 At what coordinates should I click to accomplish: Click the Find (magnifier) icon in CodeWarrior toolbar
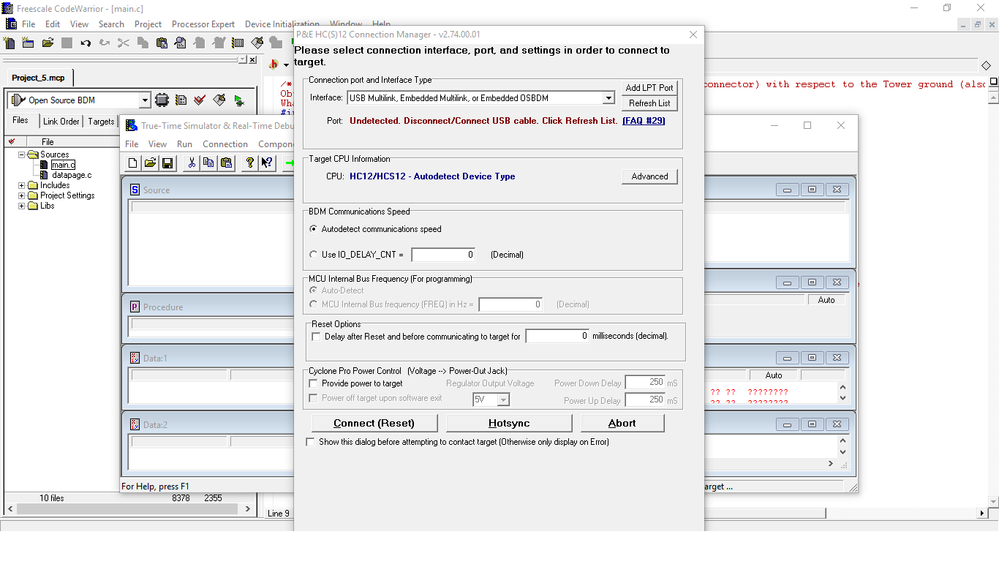click(180, 43)
